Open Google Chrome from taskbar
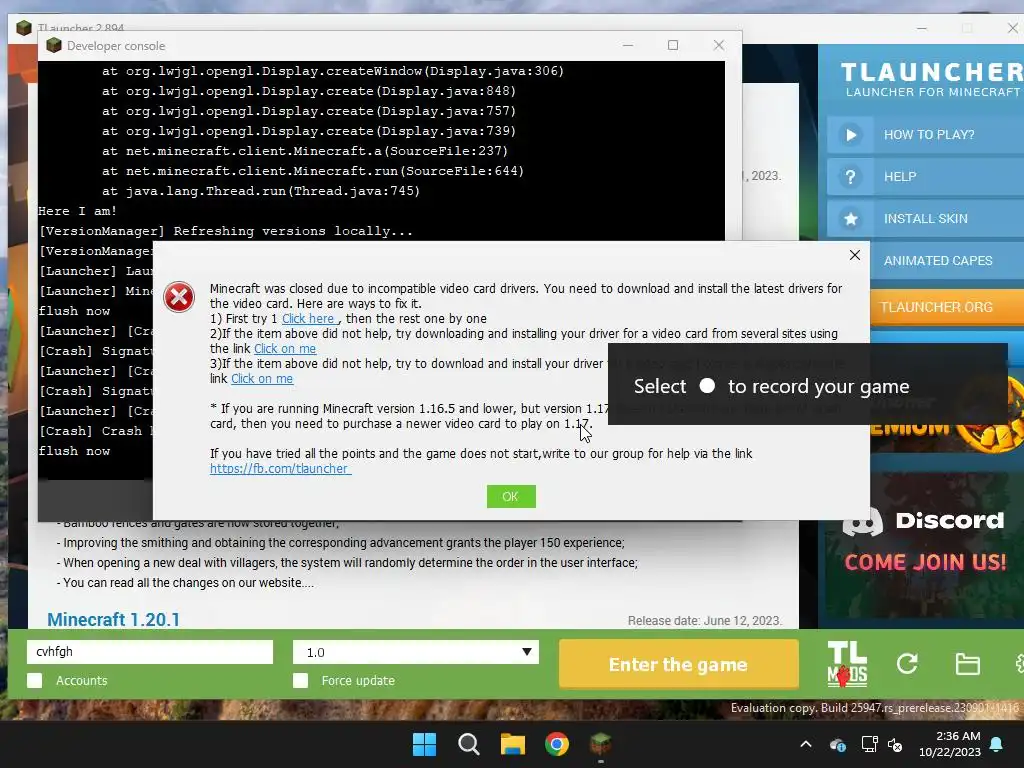 (x=557, y=744)
